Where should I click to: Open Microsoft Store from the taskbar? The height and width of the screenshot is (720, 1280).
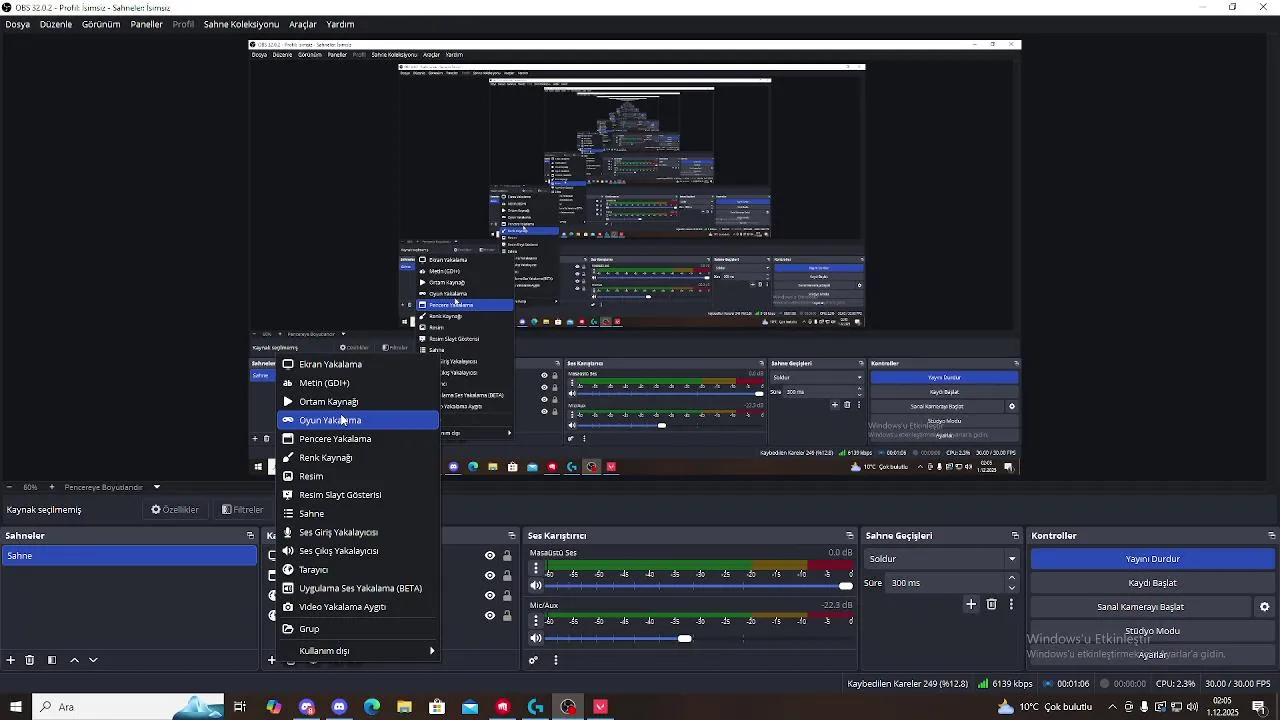click(x=437, y=707)
